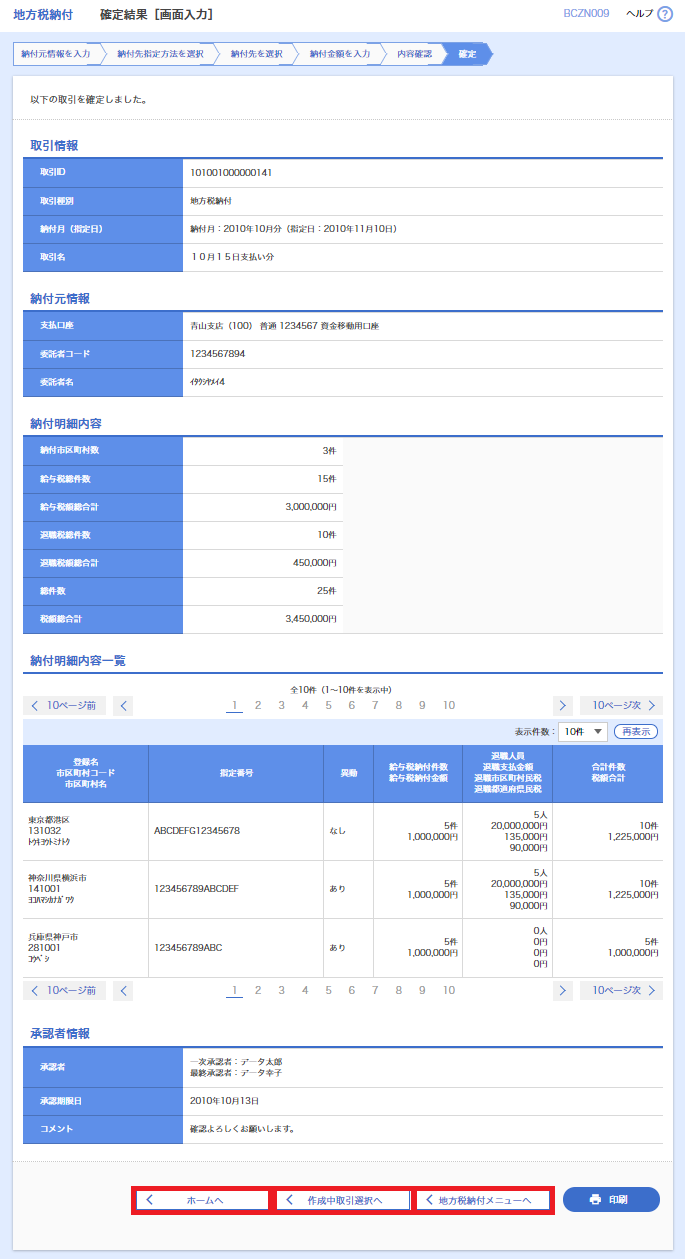Viewport: 685px width, 1259px height.
Task: Click the screen ID BCZN009
Action: [587, 14]
